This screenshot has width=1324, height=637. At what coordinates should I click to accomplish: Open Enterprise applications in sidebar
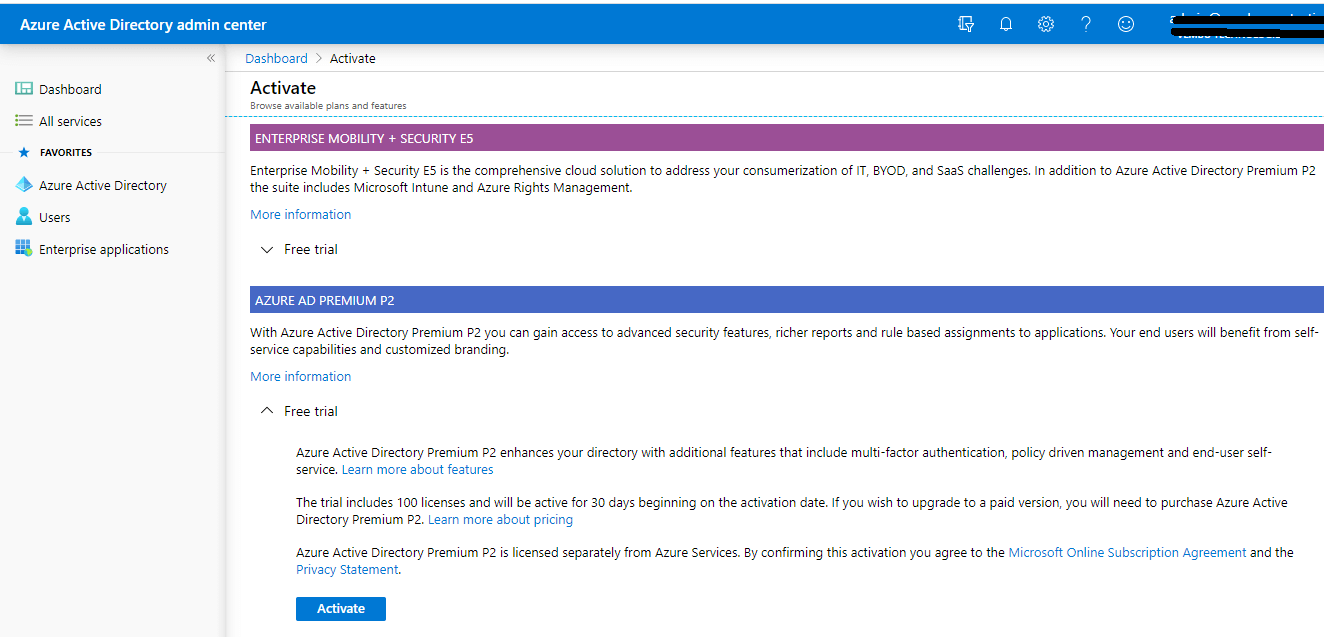coord(104,249)
